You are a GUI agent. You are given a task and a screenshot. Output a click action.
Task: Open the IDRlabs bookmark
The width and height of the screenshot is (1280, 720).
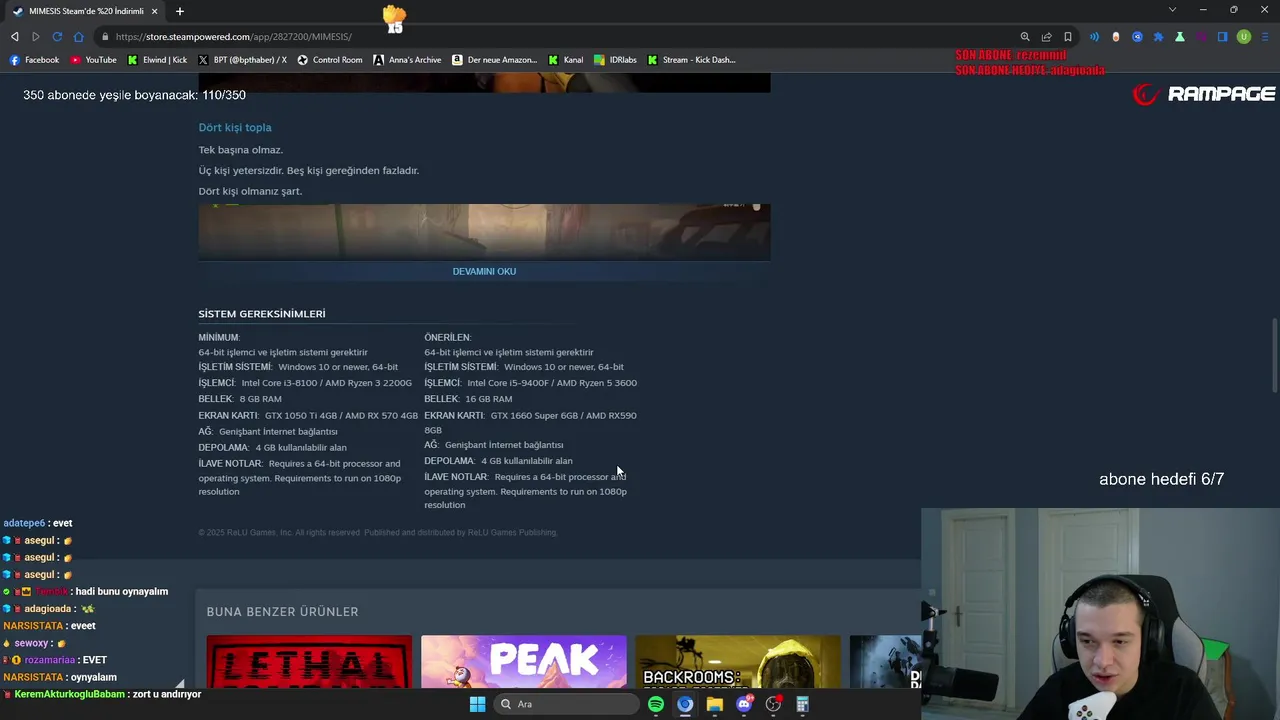tap(615, 60)
